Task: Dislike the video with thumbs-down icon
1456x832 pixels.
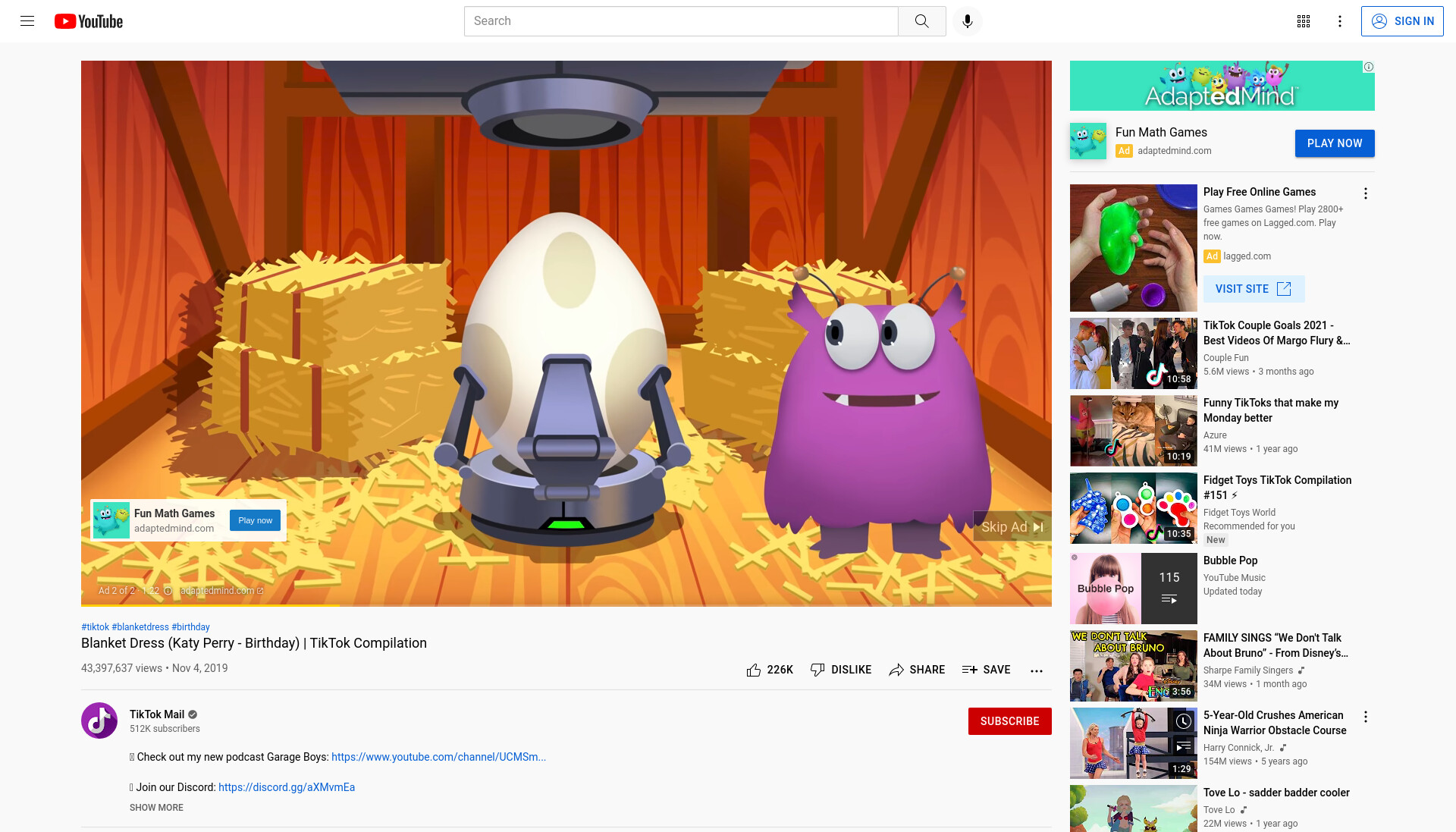Action: coord(817,670)
